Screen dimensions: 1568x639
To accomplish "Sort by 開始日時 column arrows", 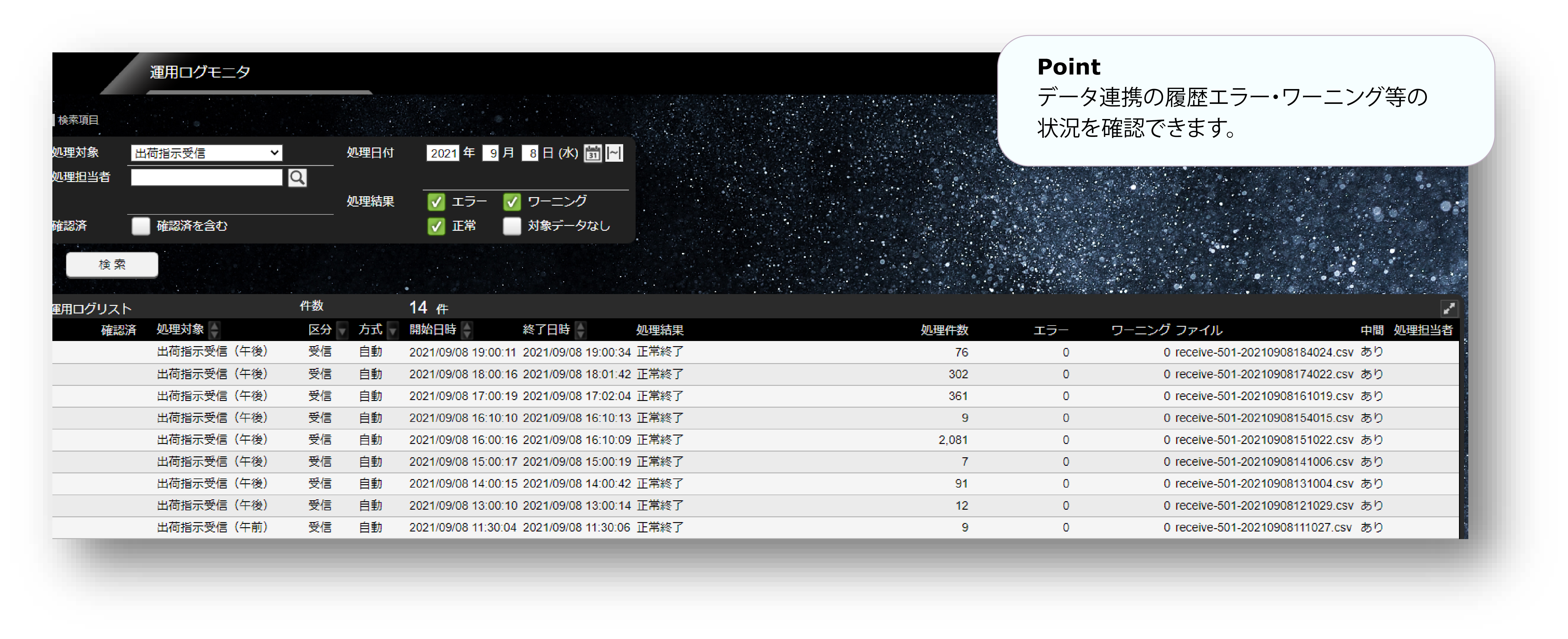I will (467, 330).
